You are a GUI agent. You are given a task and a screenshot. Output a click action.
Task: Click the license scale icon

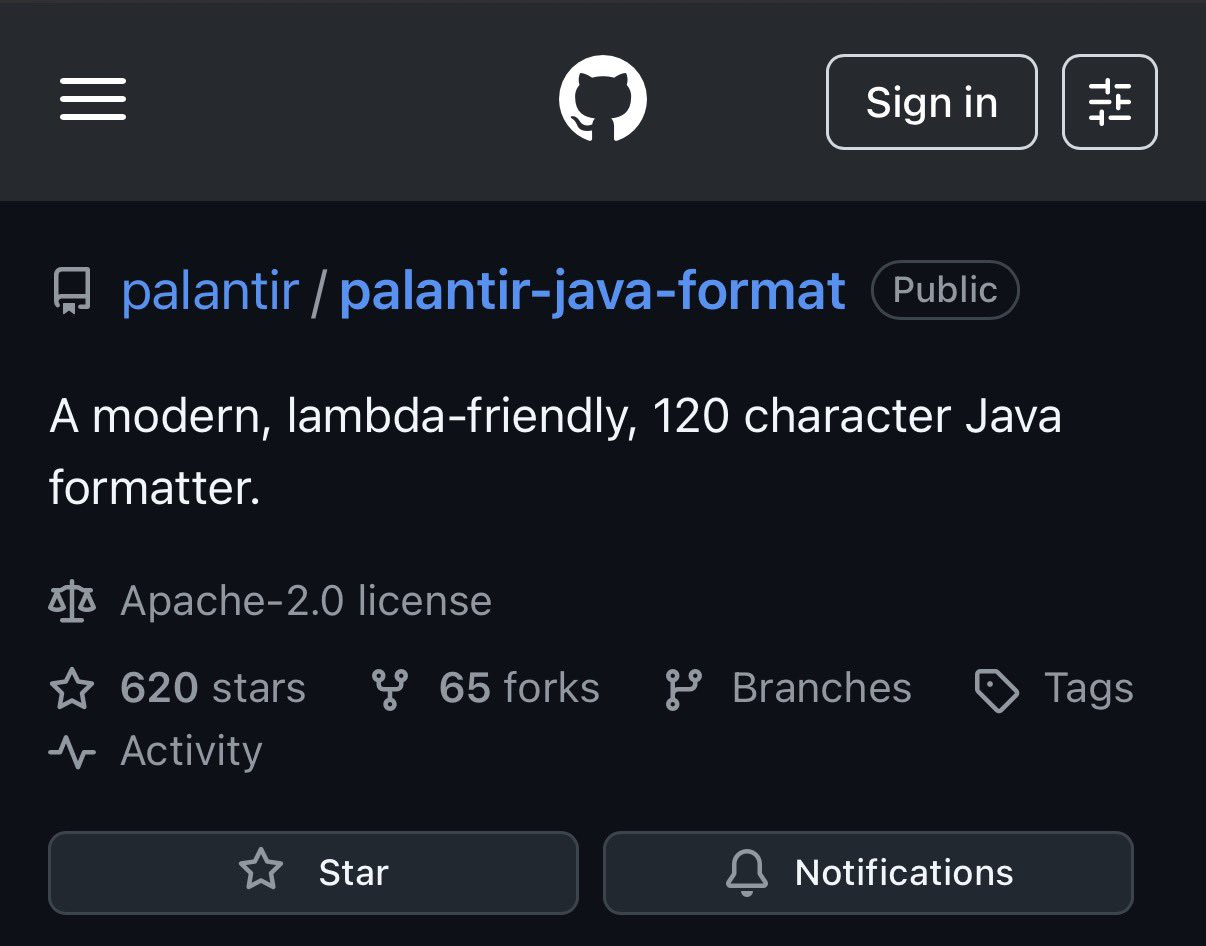click(x=72, y=602)
